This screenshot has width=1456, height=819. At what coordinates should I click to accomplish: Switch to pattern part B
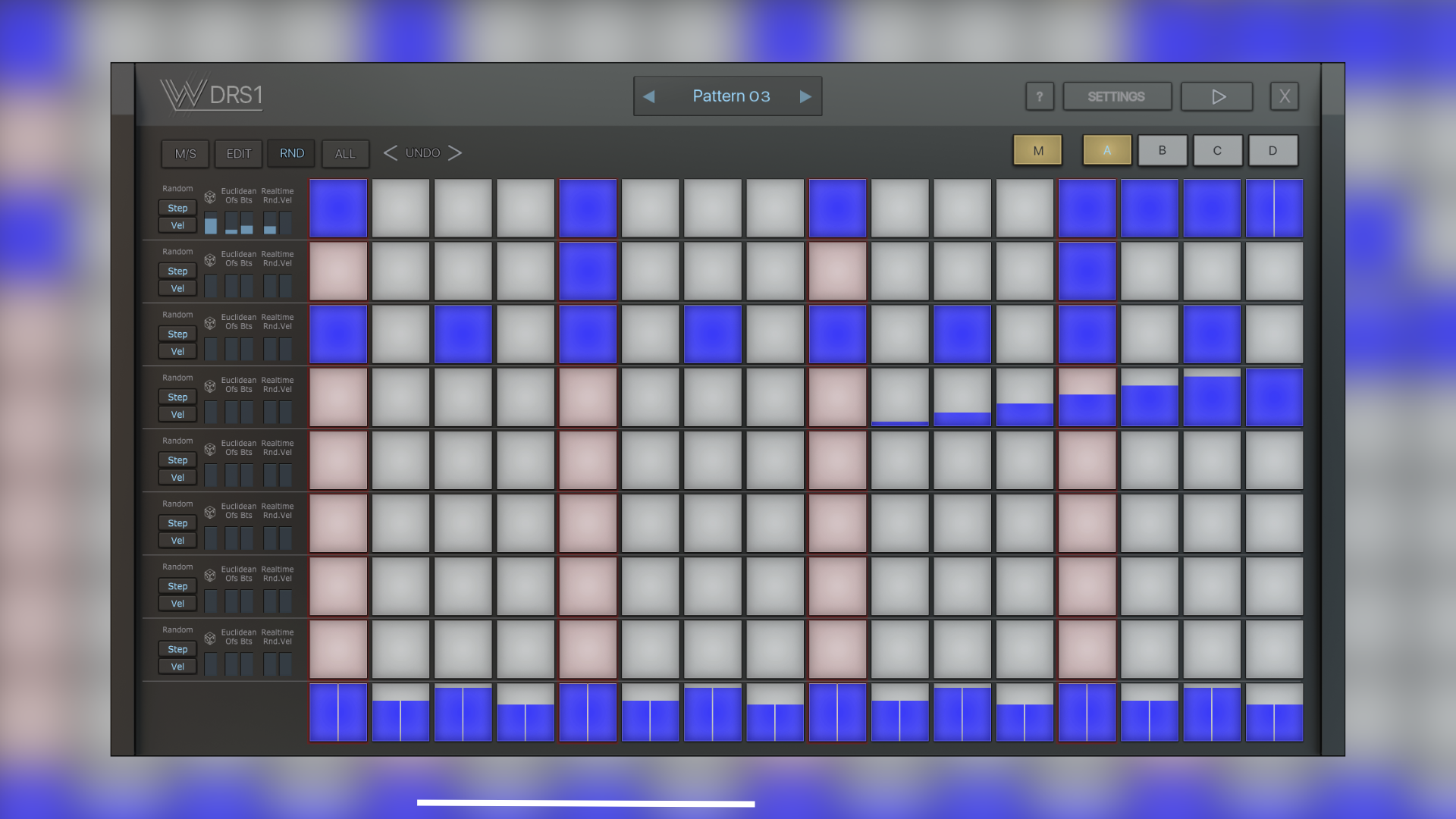(x=1162, y=150)
